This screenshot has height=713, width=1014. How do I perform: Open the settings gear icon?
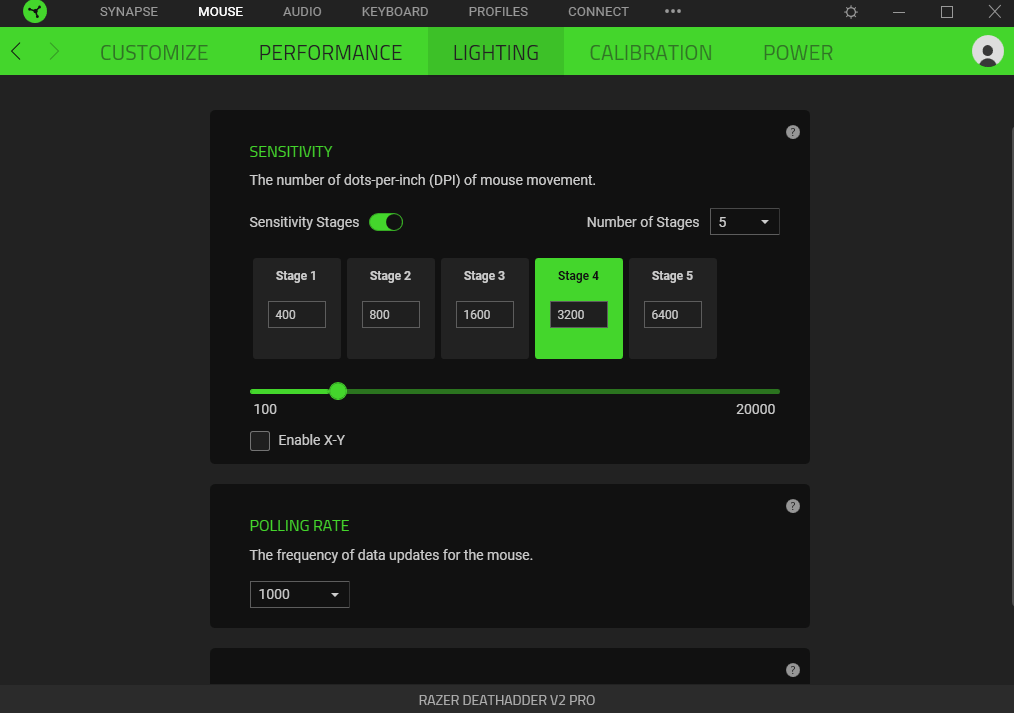pos(851,12)
